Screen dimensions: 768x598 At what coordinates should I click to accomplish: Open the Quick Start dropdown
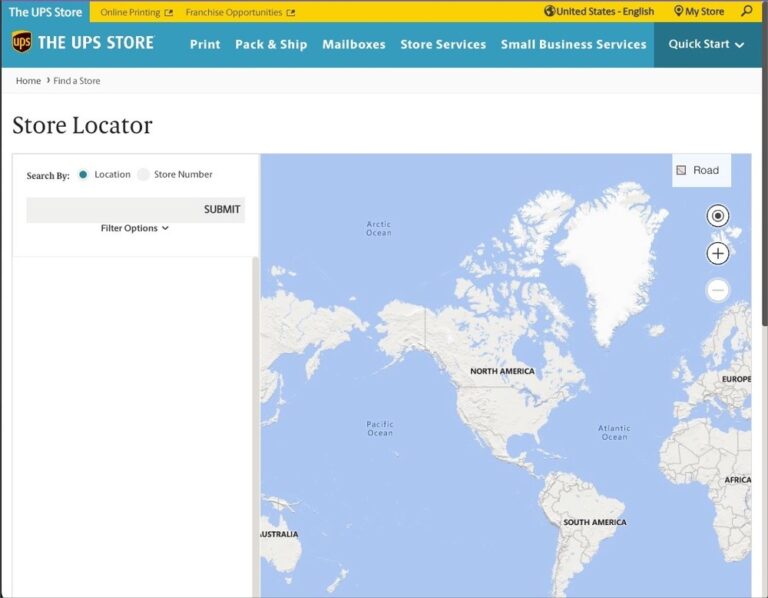click(707, 44)
